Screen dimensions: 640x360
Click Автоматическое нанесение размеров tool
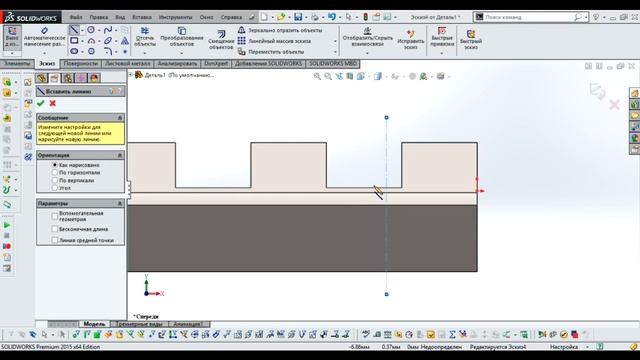(44, 37)
